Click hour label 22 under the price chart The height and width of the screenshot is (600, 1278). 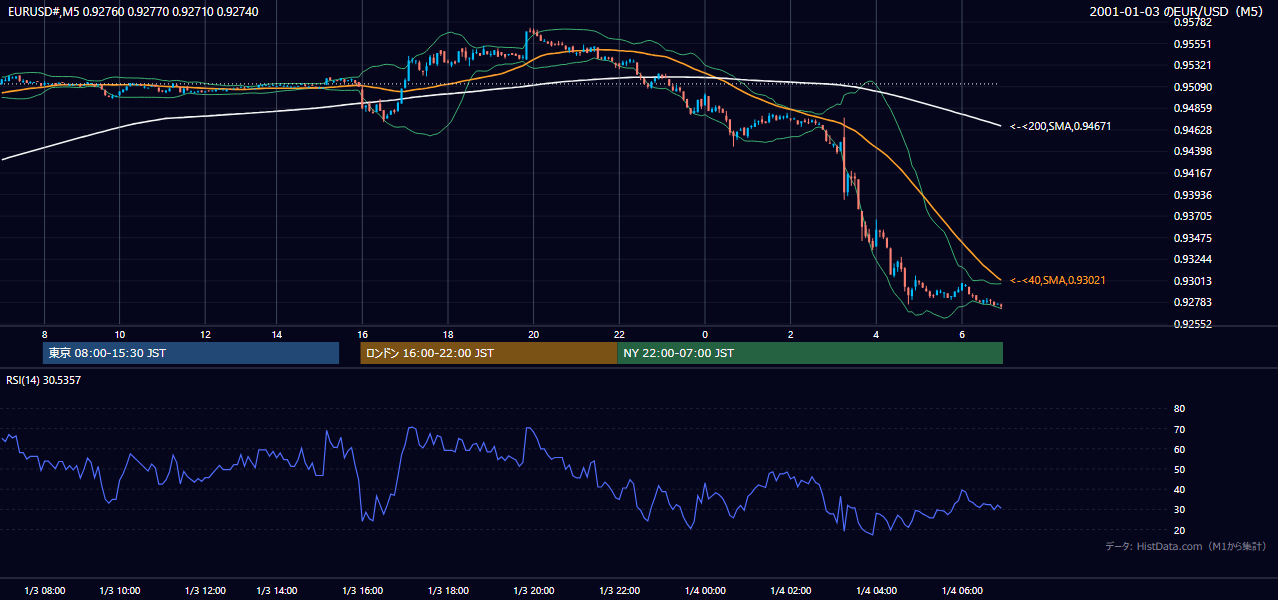pos(619,334)
